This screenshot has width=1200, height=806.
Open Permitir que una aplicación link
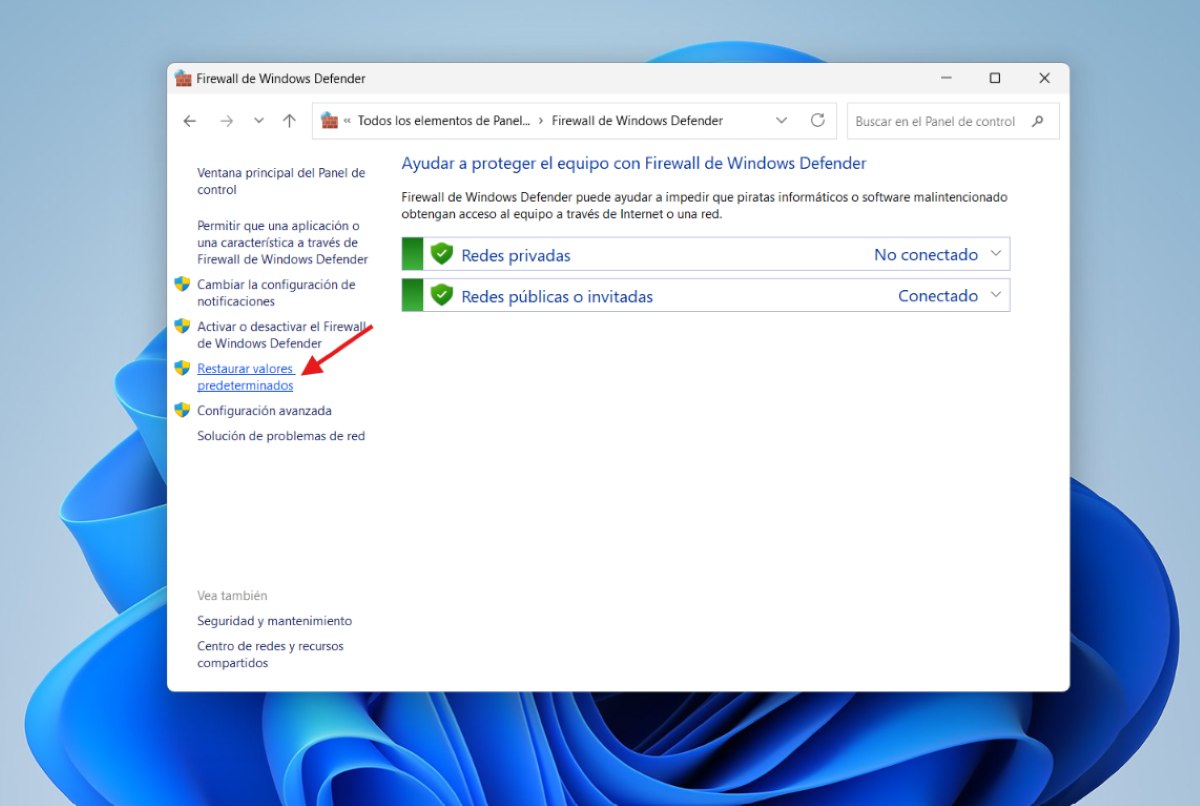(x=282, y=243)
